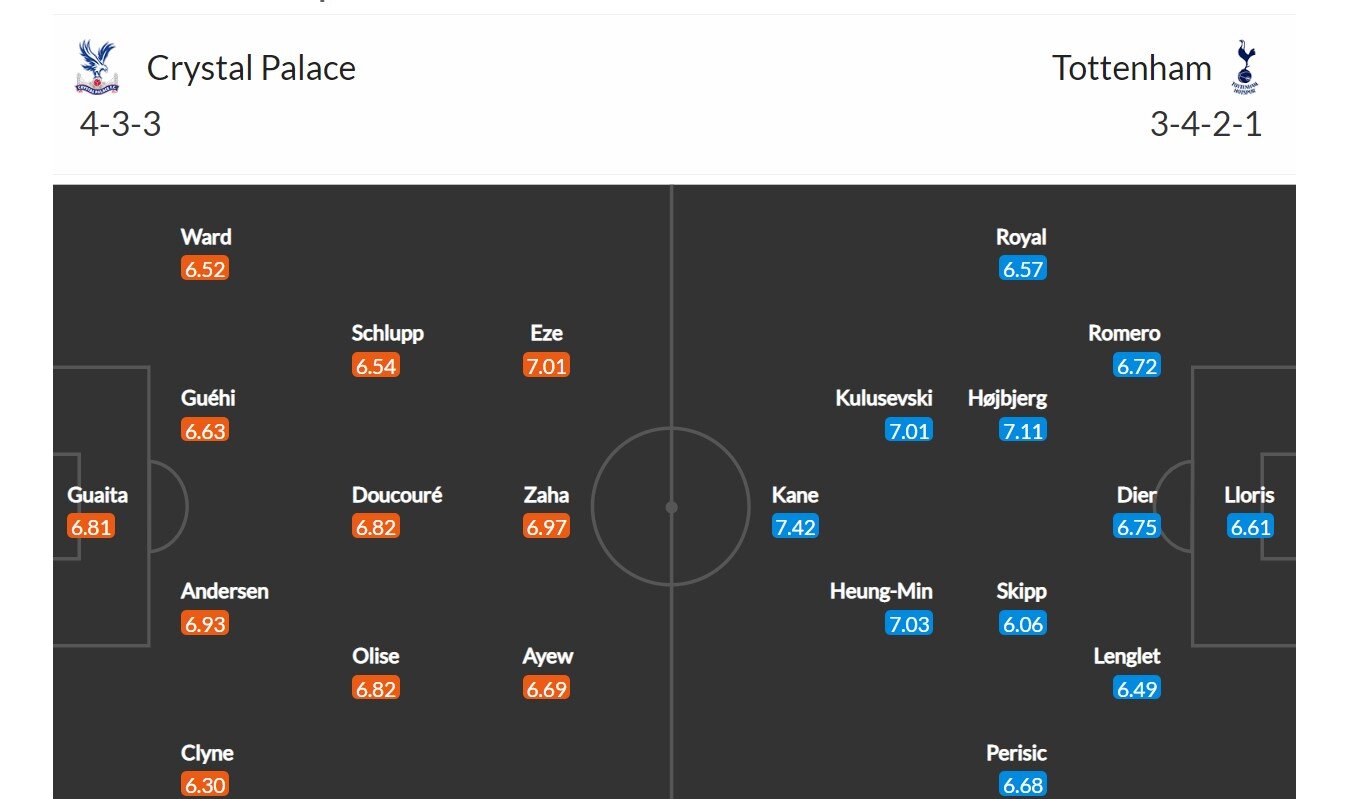Click the Tottenham club crest
This screenshot has width=1350, height=799.
click(1245, 67)
